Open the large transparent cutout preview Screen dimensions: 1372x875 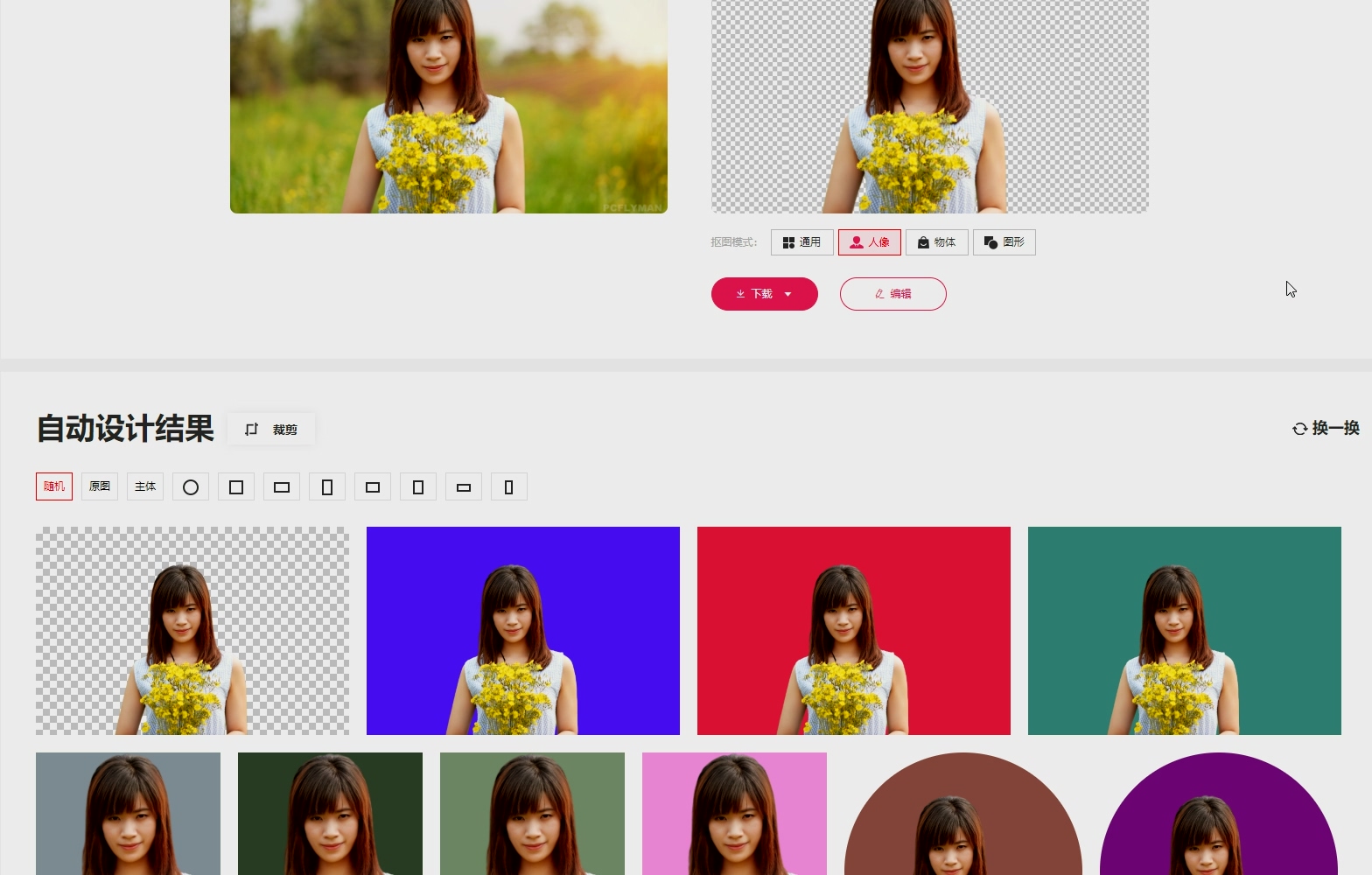pos(930,106)
